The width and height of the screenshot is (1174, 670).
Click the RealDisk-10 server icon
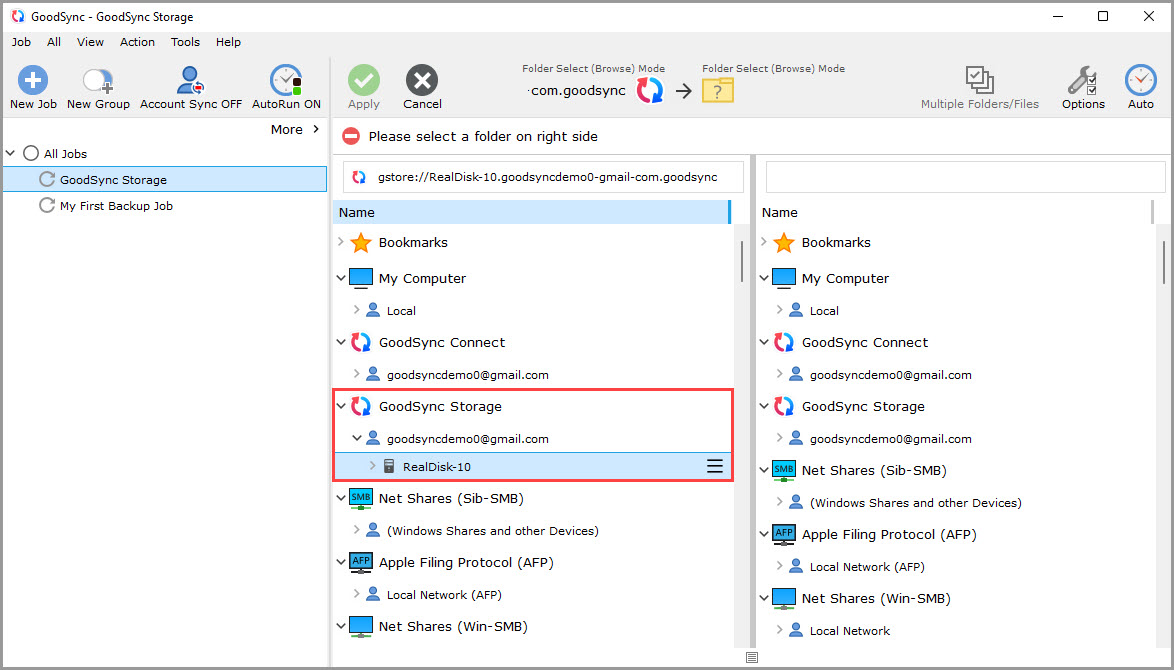pos(389,466)
